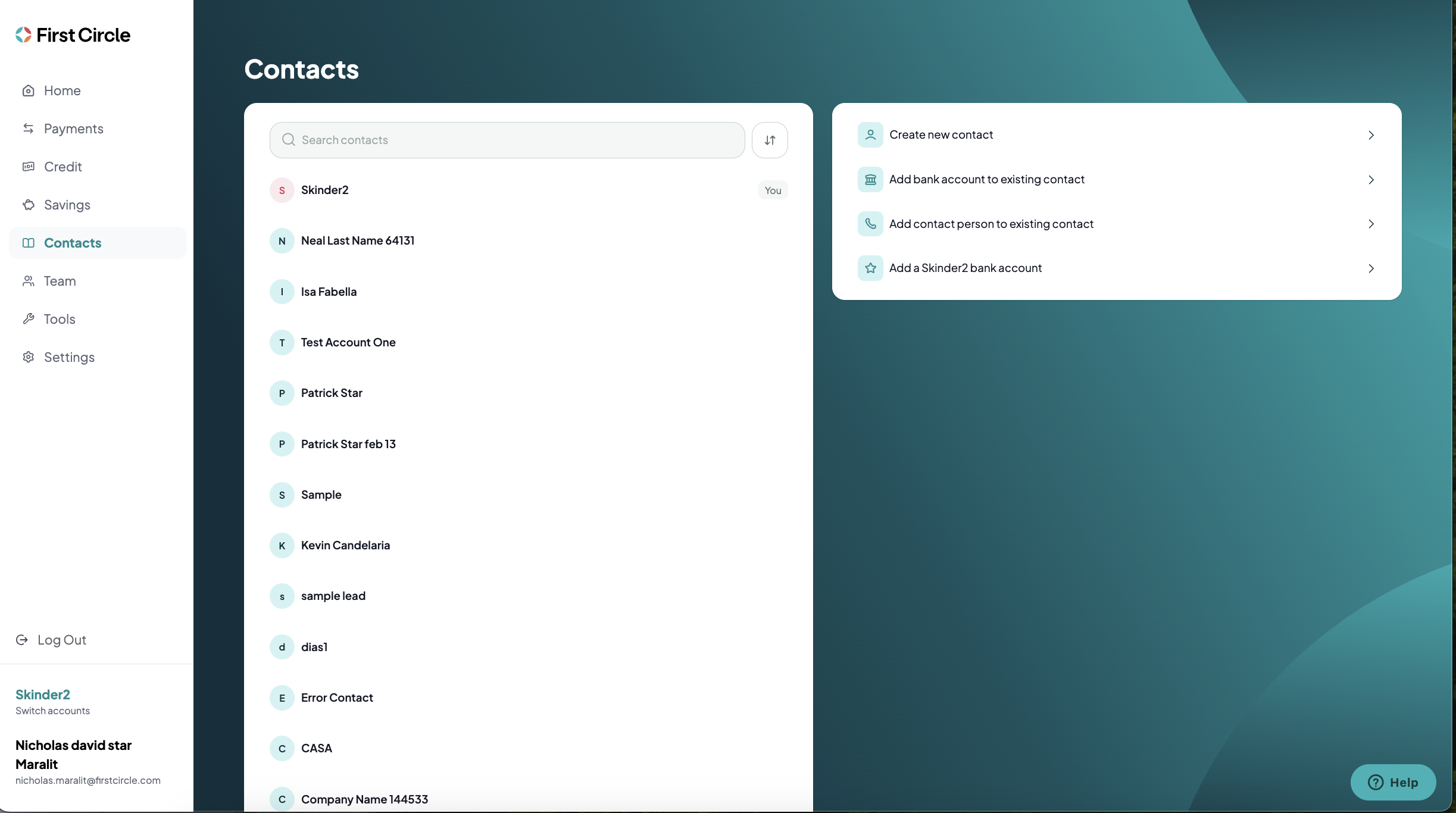
Task: Select the Patrick Star feb 13 avatar
Action: 282,444
